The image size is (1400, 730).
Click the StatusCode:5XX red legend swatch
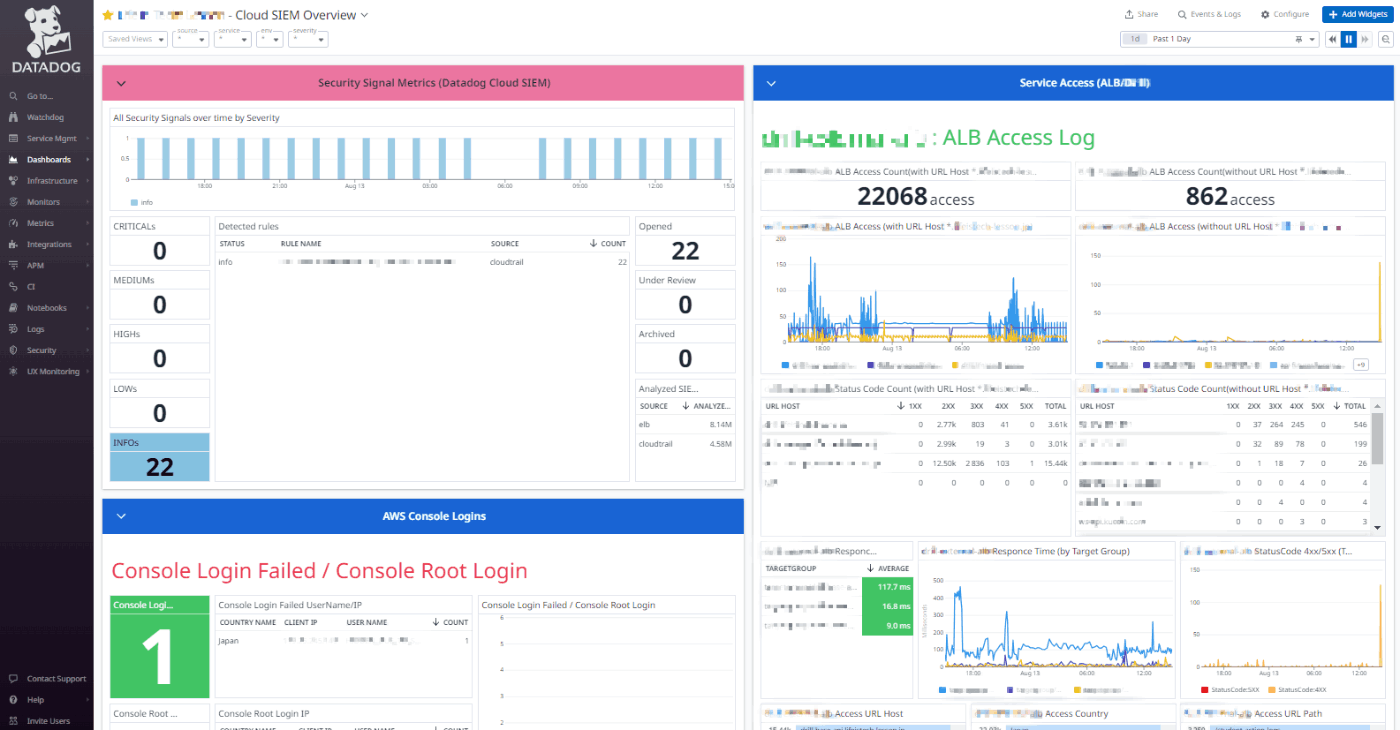click(1206, 690)
